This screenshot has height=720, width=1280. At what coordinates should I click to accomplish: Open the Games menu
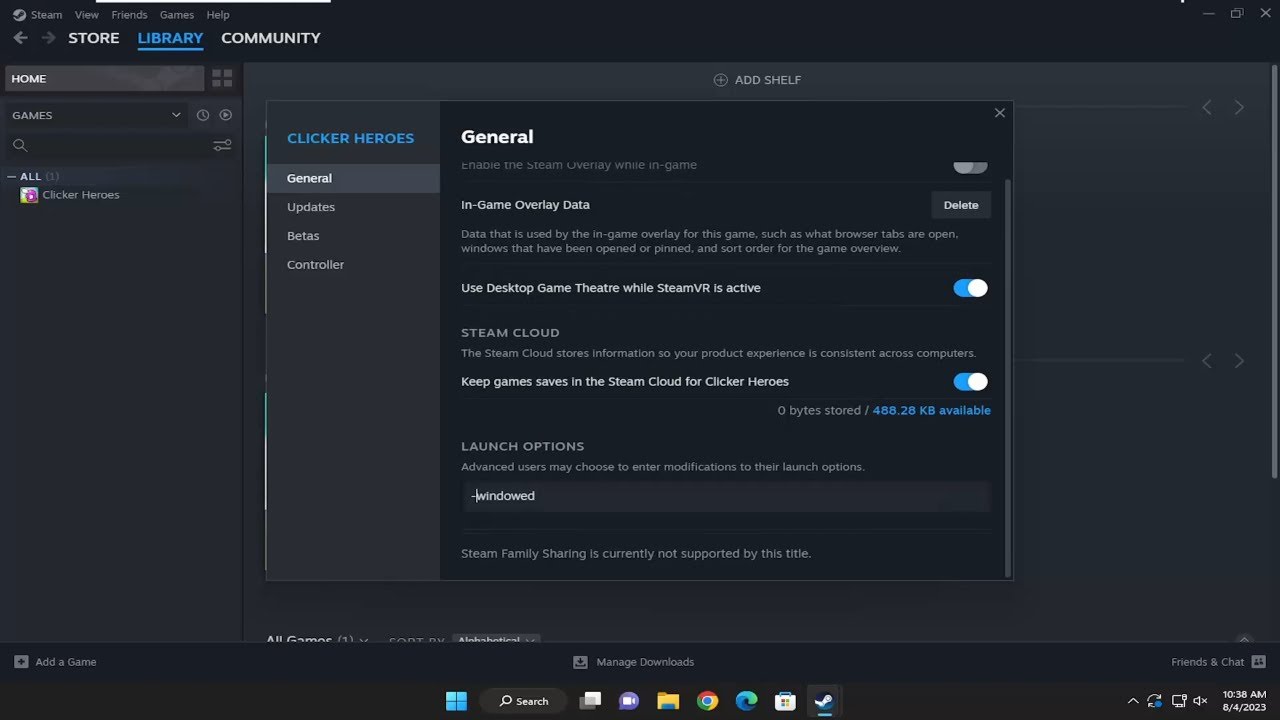pyautogui.click(x=177, y=15)
